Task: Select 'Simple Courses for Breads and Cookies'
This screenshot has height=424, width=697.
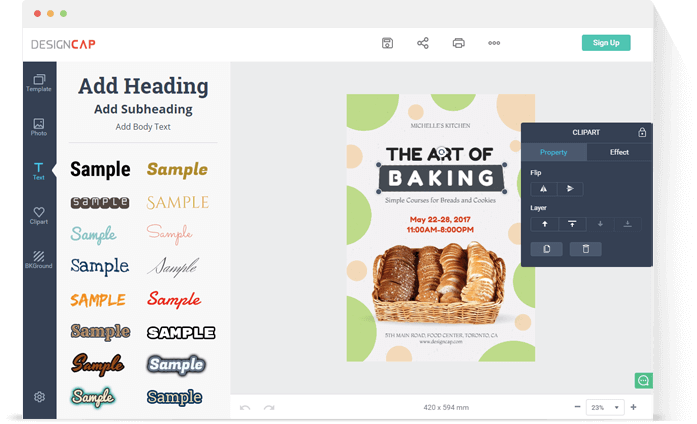Action: [x=440, y=200]
